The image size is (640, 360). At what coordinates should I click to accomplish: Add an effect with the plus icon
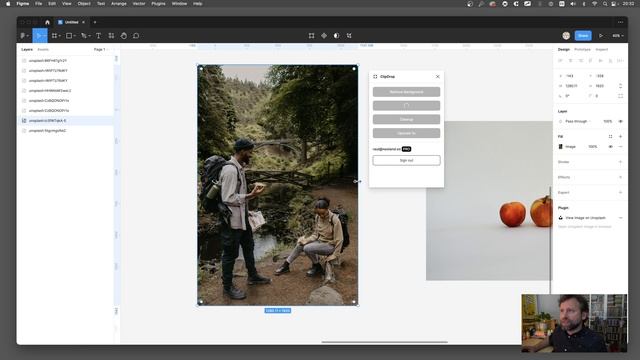(x=620, y=177)
